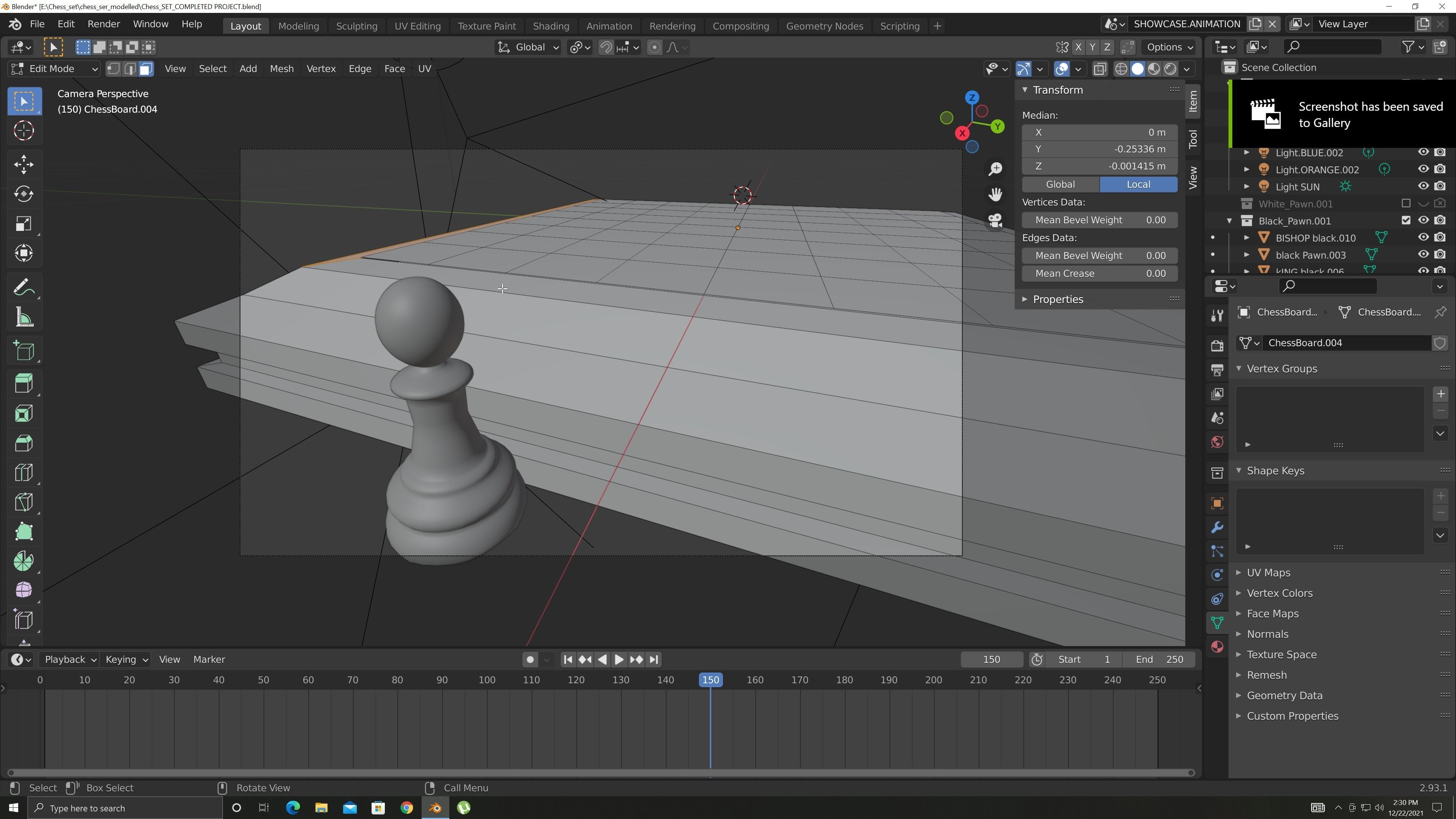
Task: Play the animation in the timeline
Action: coord(619,660)
